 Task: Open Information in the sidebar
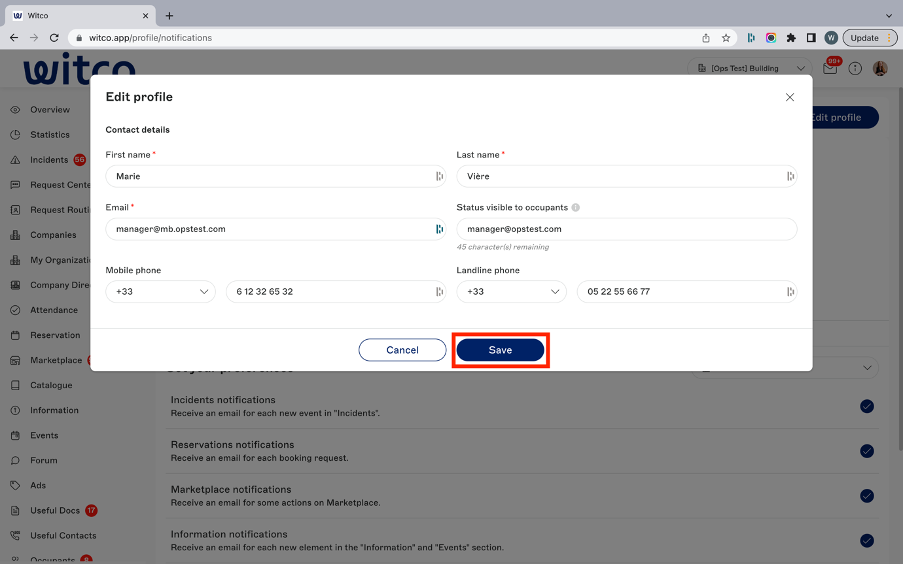54,410
